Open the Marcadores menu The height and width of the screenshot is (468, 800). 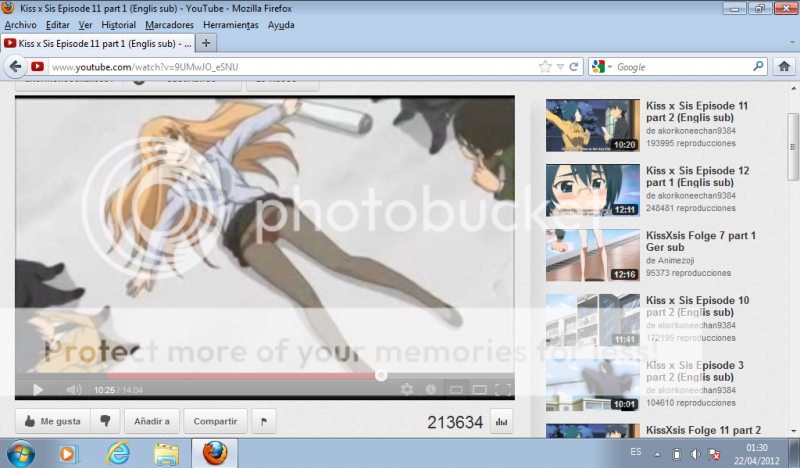169,24
